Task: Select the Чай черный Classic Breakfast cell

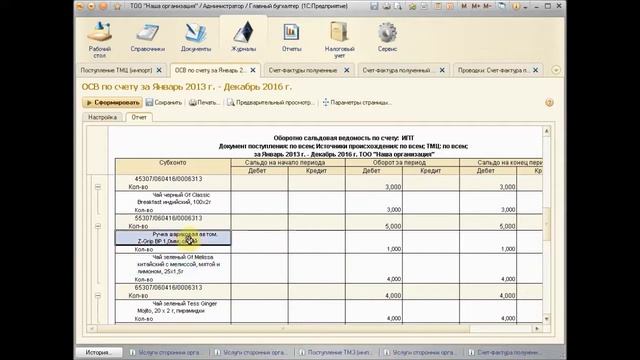Action: click(173, 199)
